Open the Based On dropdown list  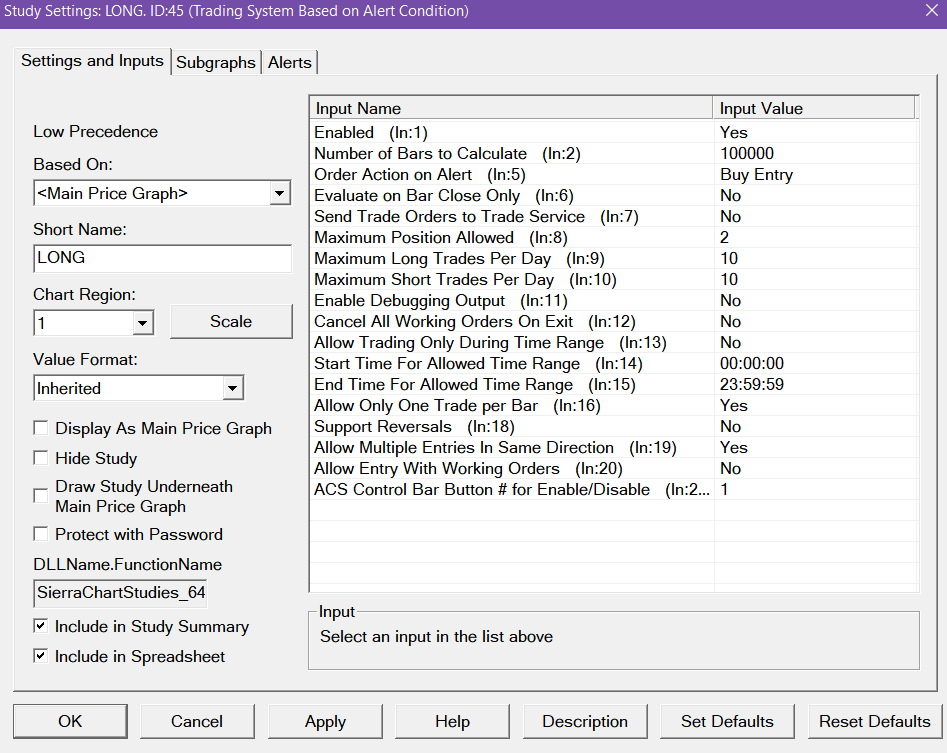pos(280,193)
